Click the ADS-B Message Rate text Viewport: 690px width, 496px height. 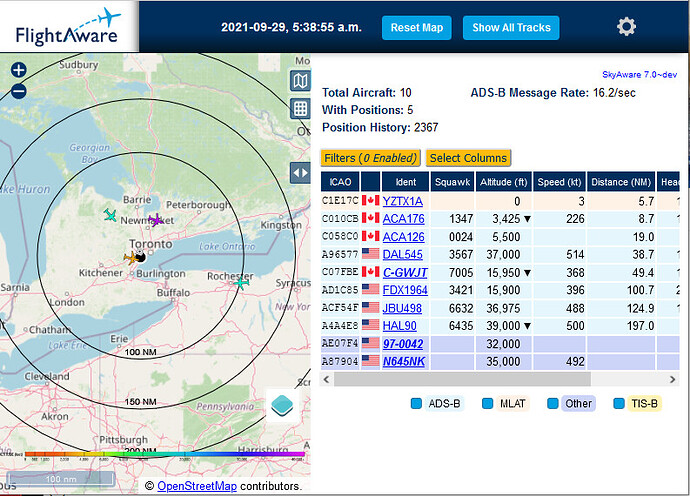pyautogui.click(x=553, y=92)
